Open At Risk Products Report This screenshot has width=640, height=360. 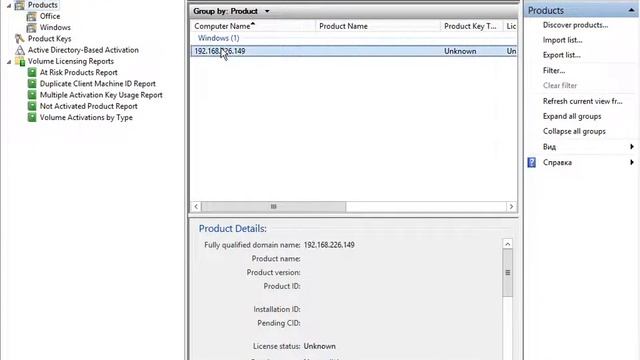(x=79, y=72)
